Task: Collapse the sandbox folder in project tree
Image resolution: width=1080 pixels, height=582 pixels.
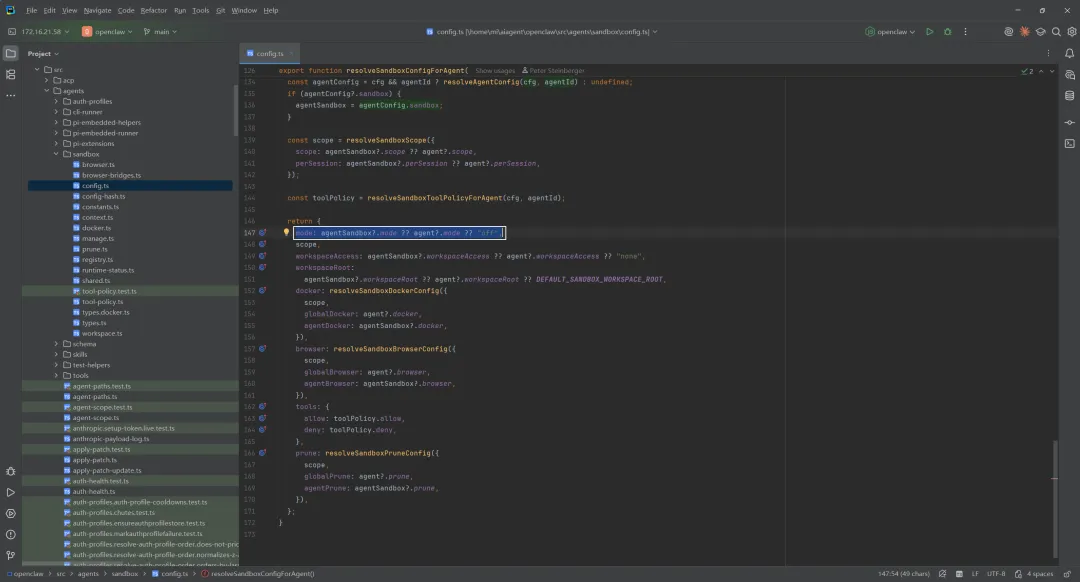Action: (56, 154)
